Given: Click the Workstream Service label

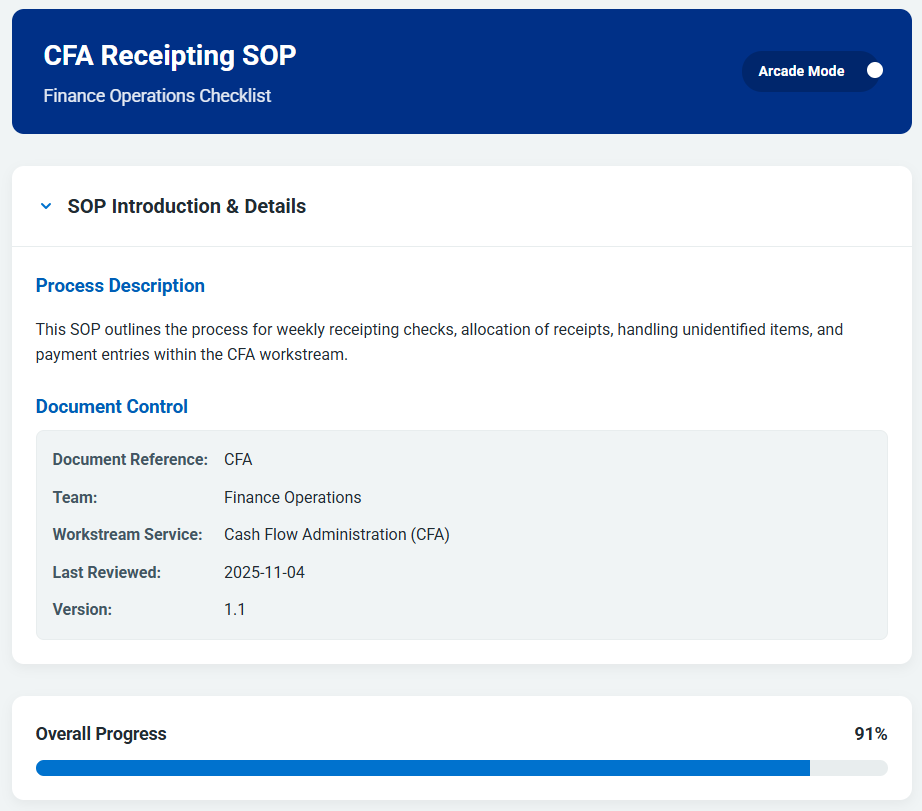Looking at the screenshot, I should pyautogui.click(x=127, y=535).
